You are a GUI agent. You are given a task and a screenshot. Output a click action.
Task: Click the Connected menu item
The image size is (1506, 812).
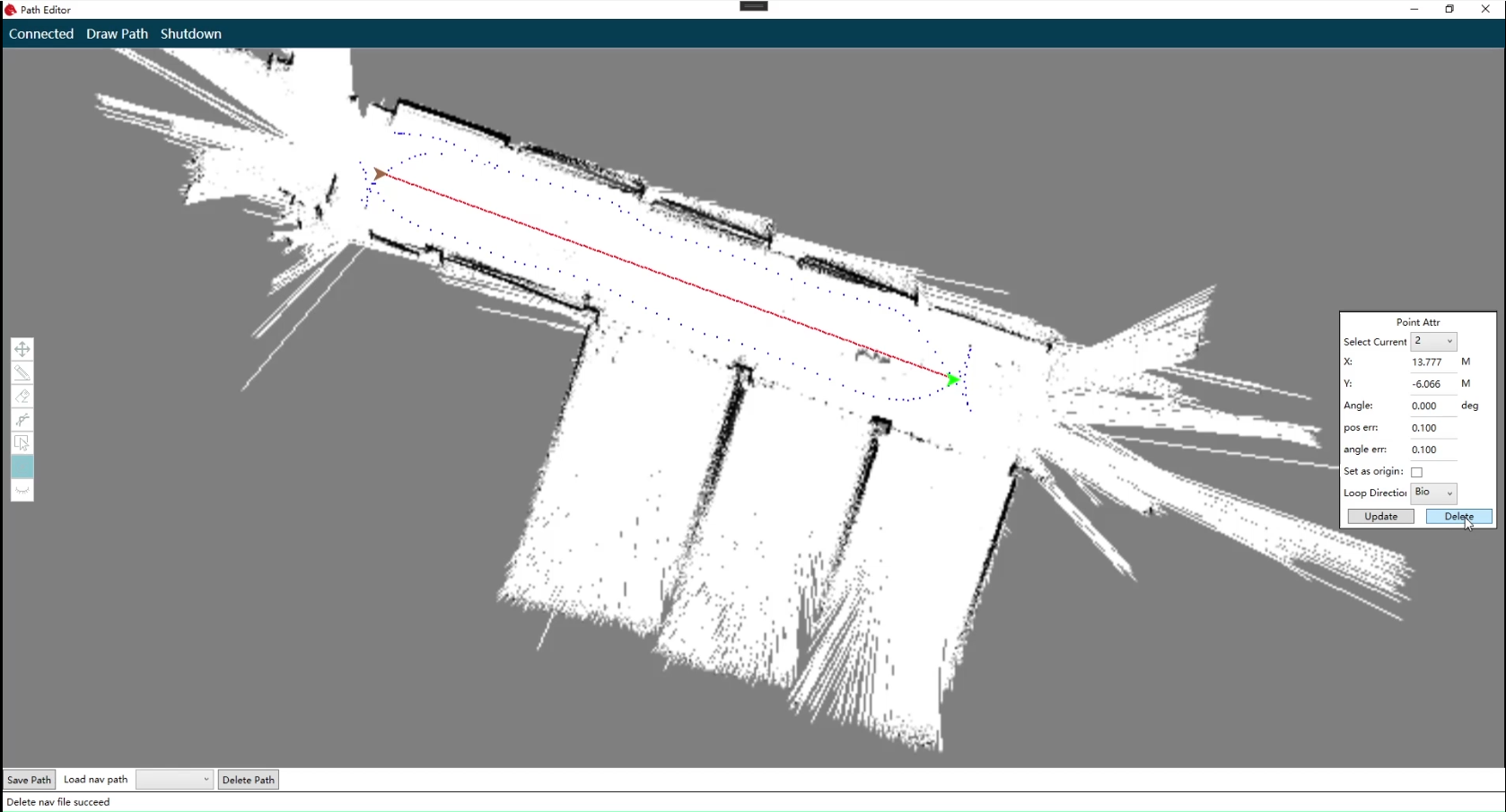(41, 34)
